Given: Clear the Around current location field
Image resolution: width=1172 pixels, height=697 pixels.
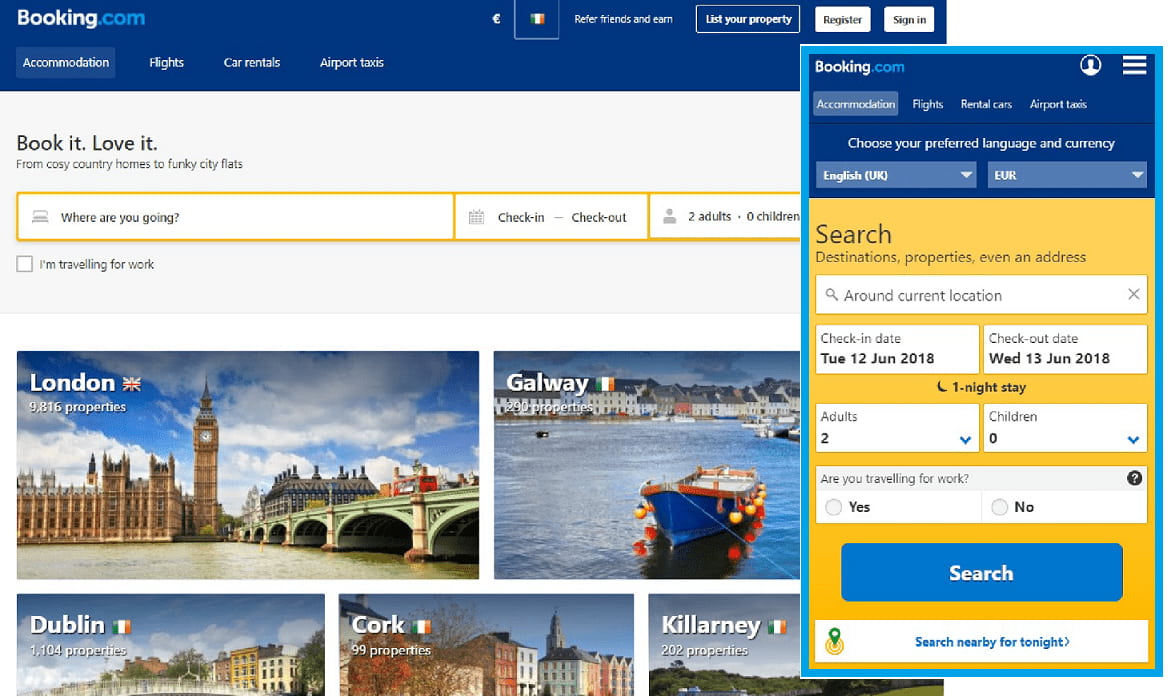Looking at the screenshot, I should (1133, 295).
